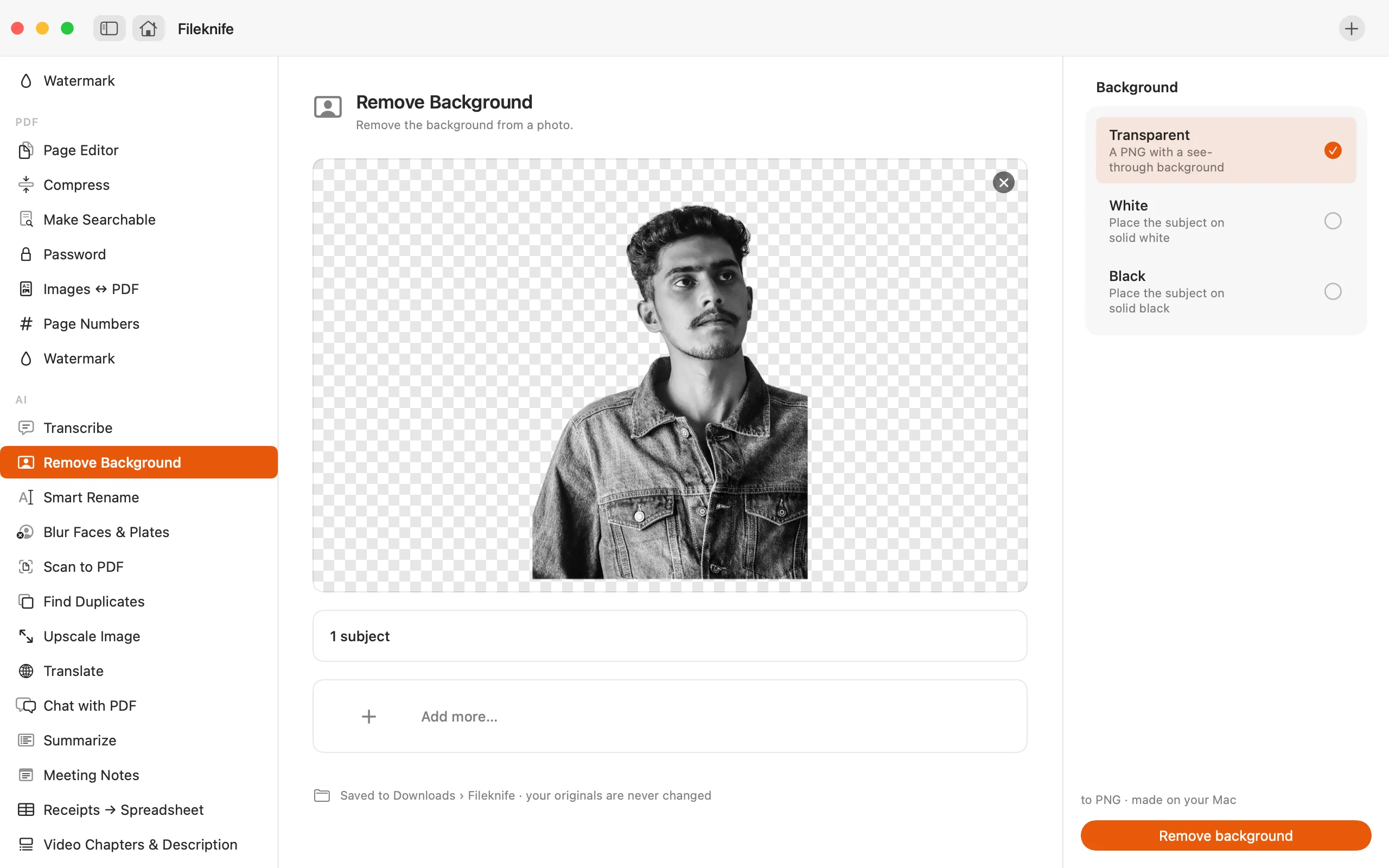Open the Password tool
Screen dimensions: 1389x868
coord(139,254)
